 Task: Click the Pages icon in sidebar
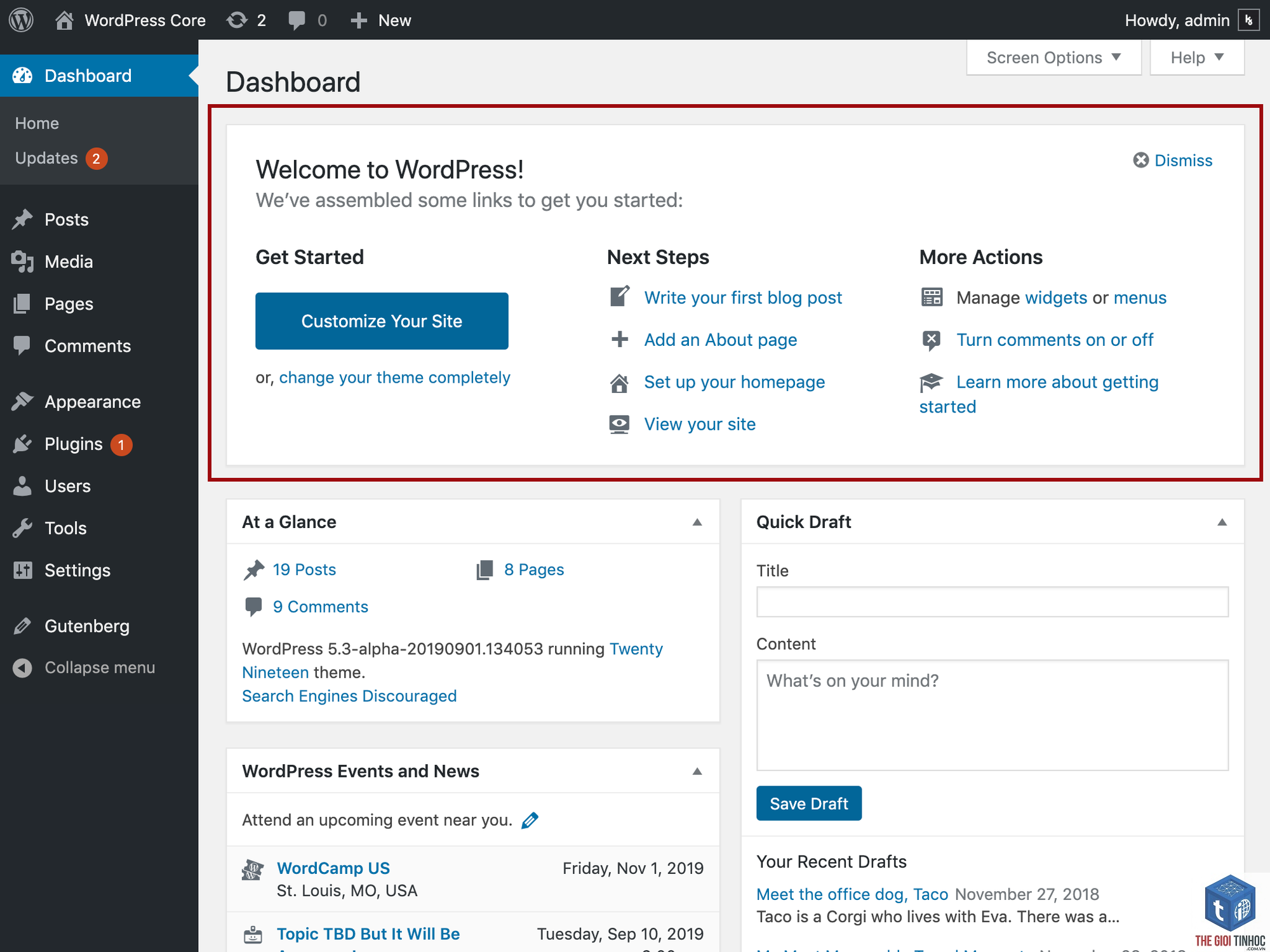22,304
